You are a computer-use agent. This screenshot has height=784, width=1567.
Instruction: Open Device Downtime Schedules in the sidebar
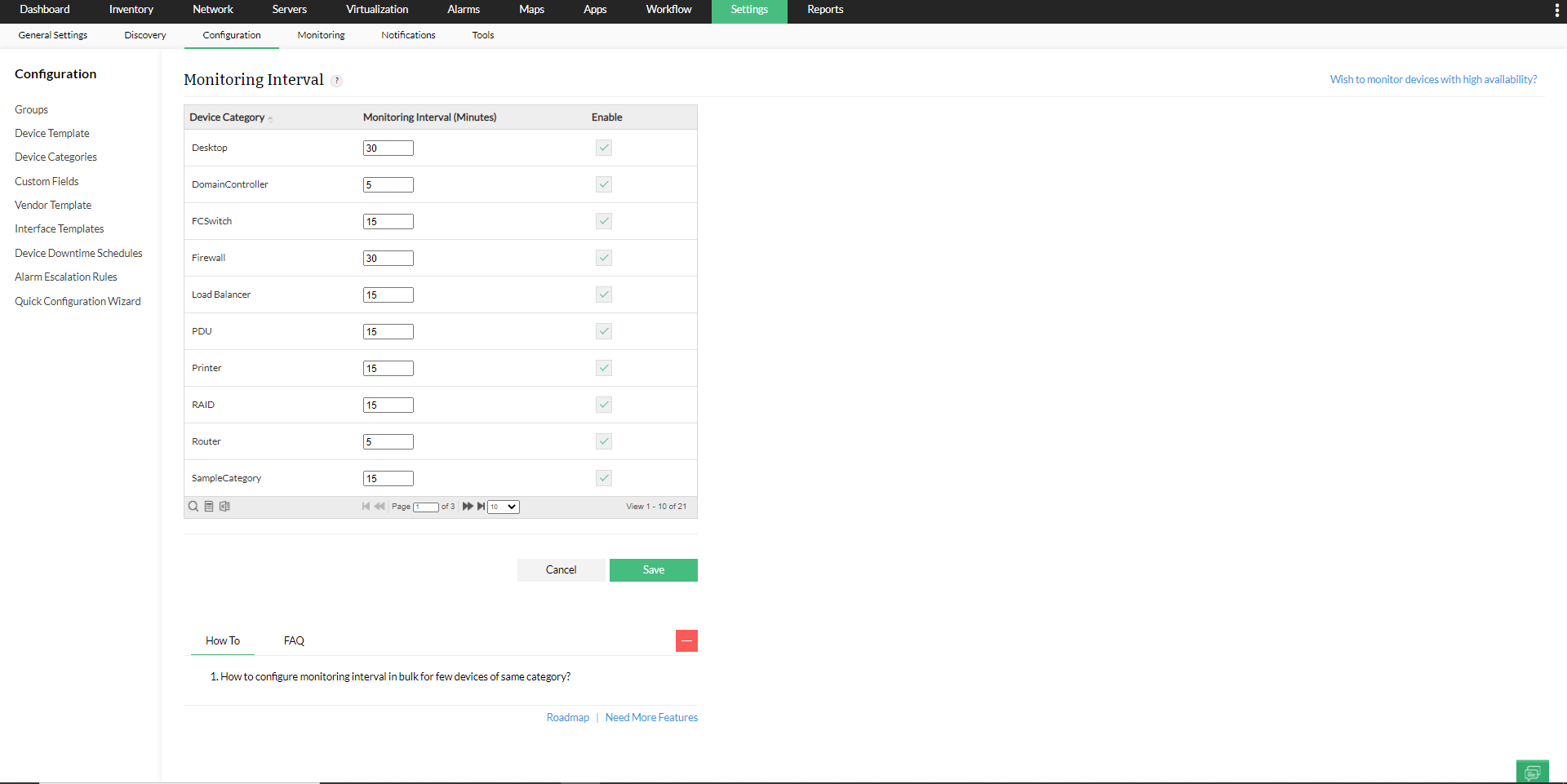pos(78,253)
